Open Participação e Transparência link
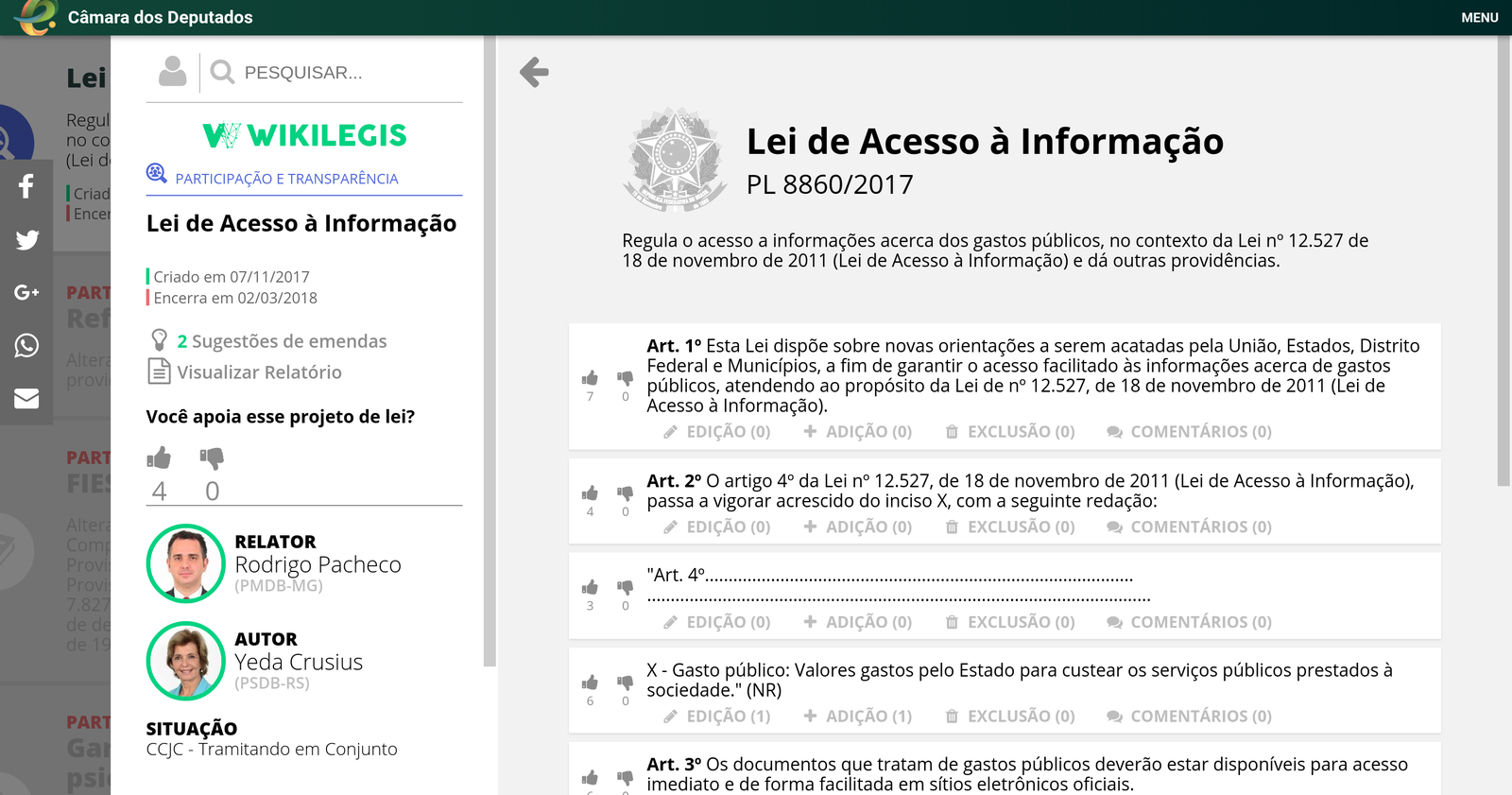 [x=286, y=179]
